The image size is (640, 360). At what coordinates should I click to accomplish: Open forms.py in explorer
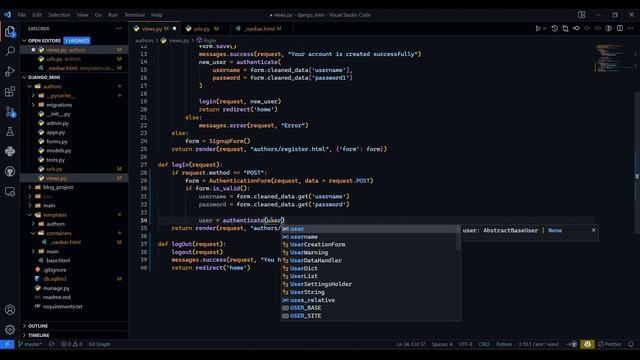click(57, 142)
